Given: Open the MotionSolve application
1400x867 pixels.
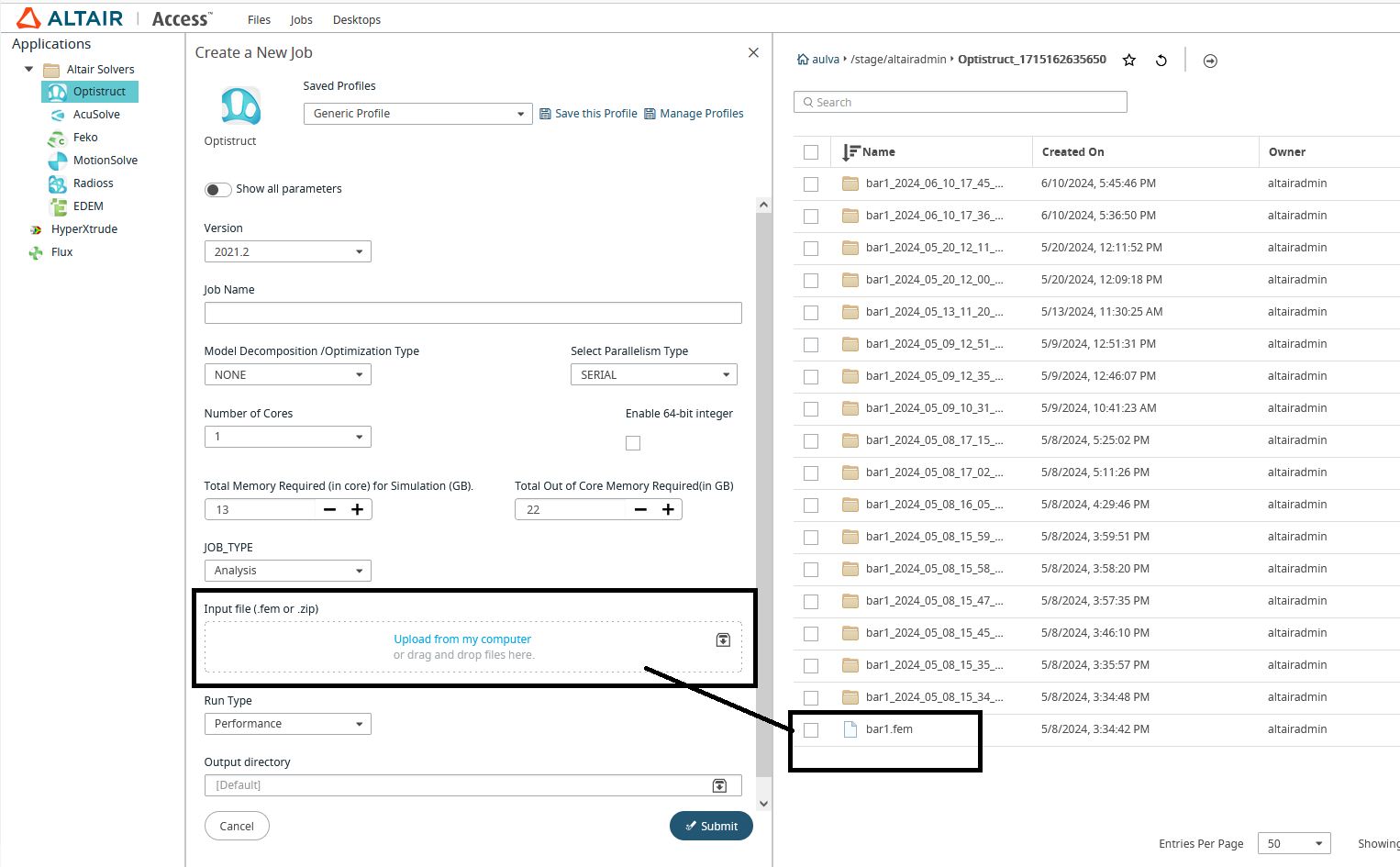Looking at the screenshot, I should tap(105, 161).
